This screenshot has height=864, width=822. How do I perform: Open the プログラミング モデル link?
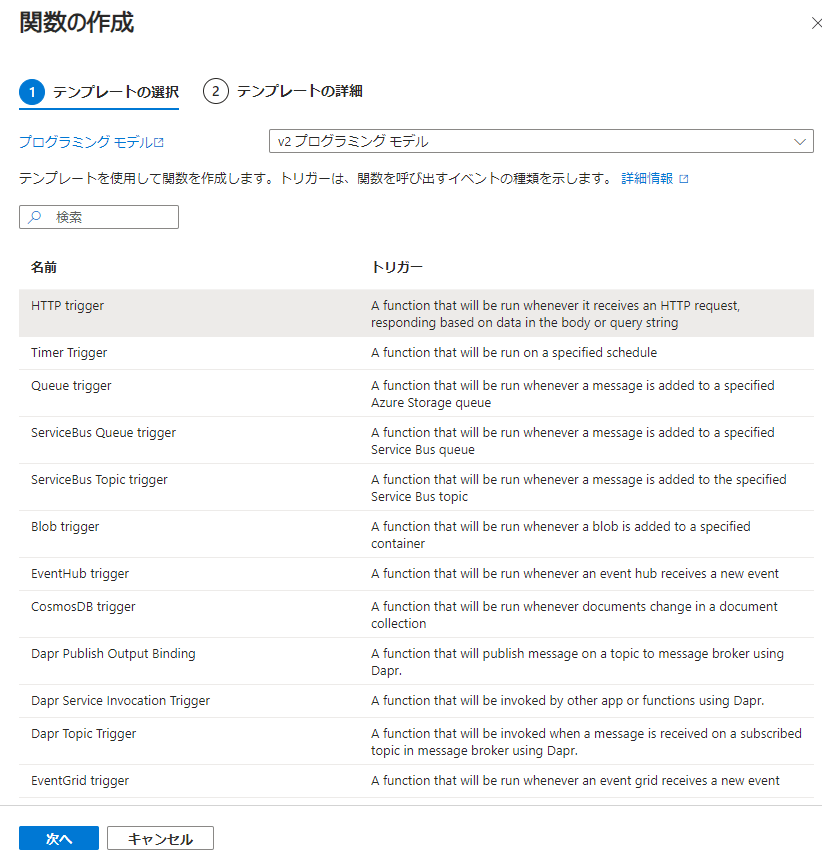coord(85,142)
